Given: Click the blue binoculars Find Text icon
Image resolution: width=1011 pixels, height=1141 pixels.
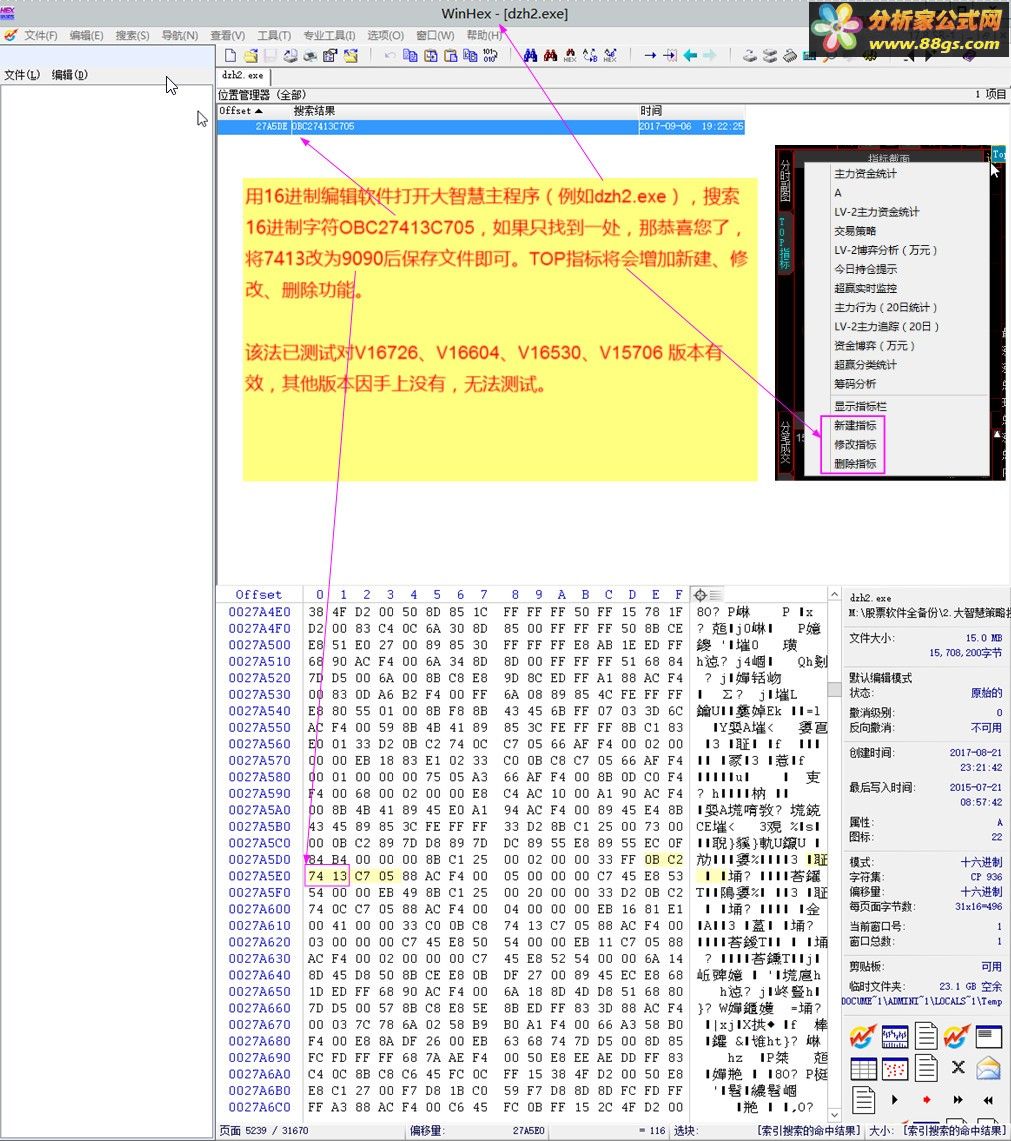Looking at the screenshot, I should click(x=530, y=55).
